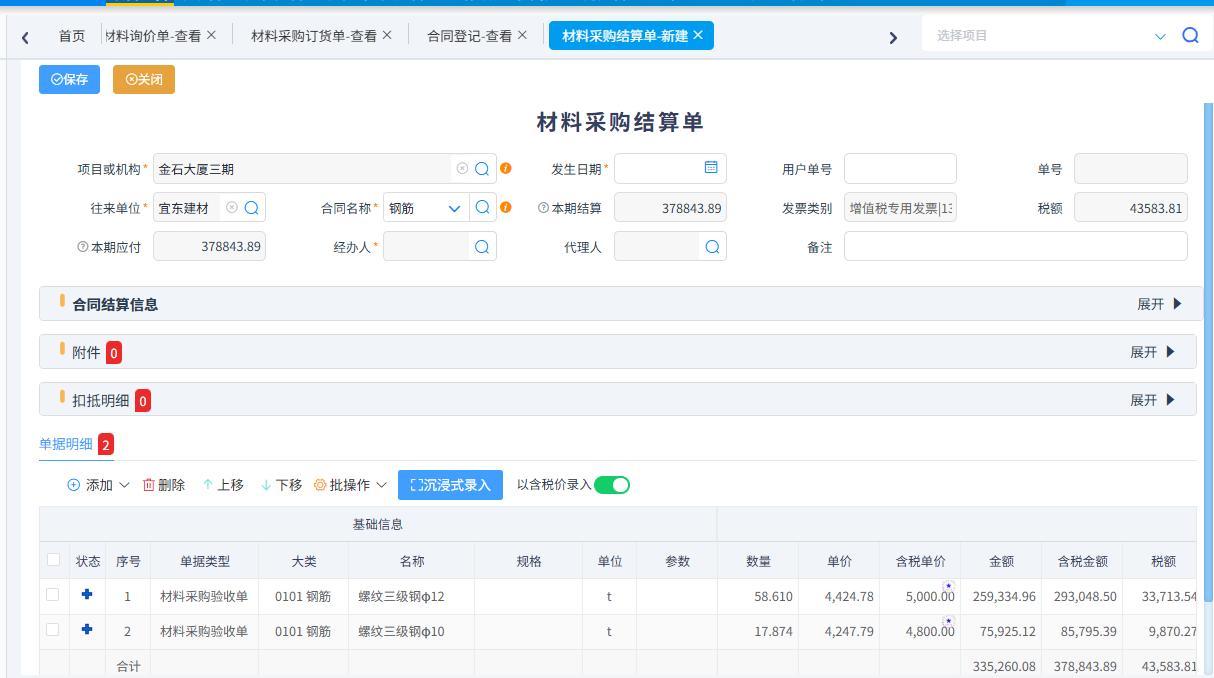The width and height of the screenshot is (1214, 678).
Task: Disable the 以含税价录入 toggle
Action: (615, 484)
